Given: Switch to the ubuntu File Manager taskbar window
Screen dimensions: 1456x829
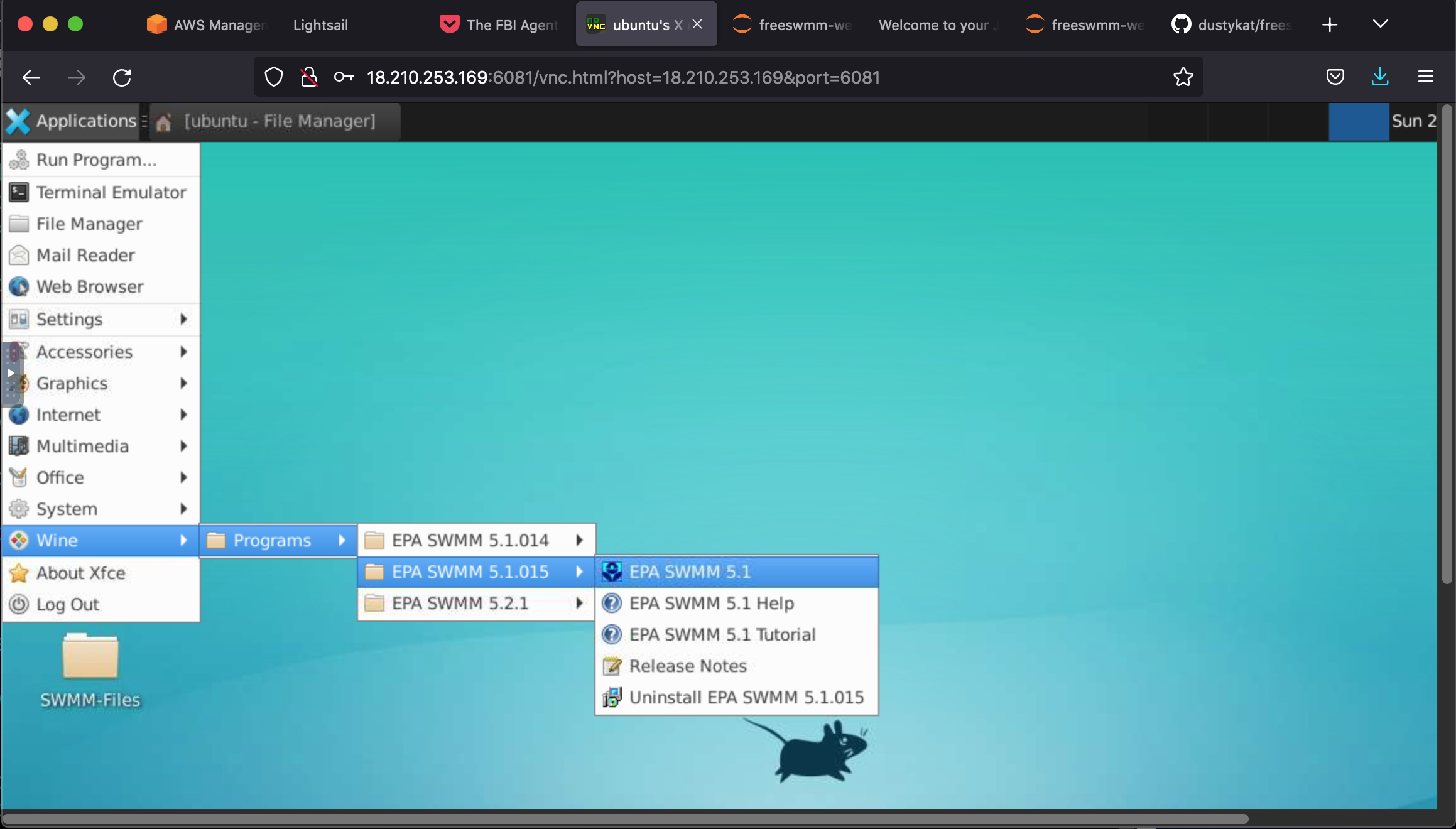Looking at the screenshot, I should [x=275, y=121].
